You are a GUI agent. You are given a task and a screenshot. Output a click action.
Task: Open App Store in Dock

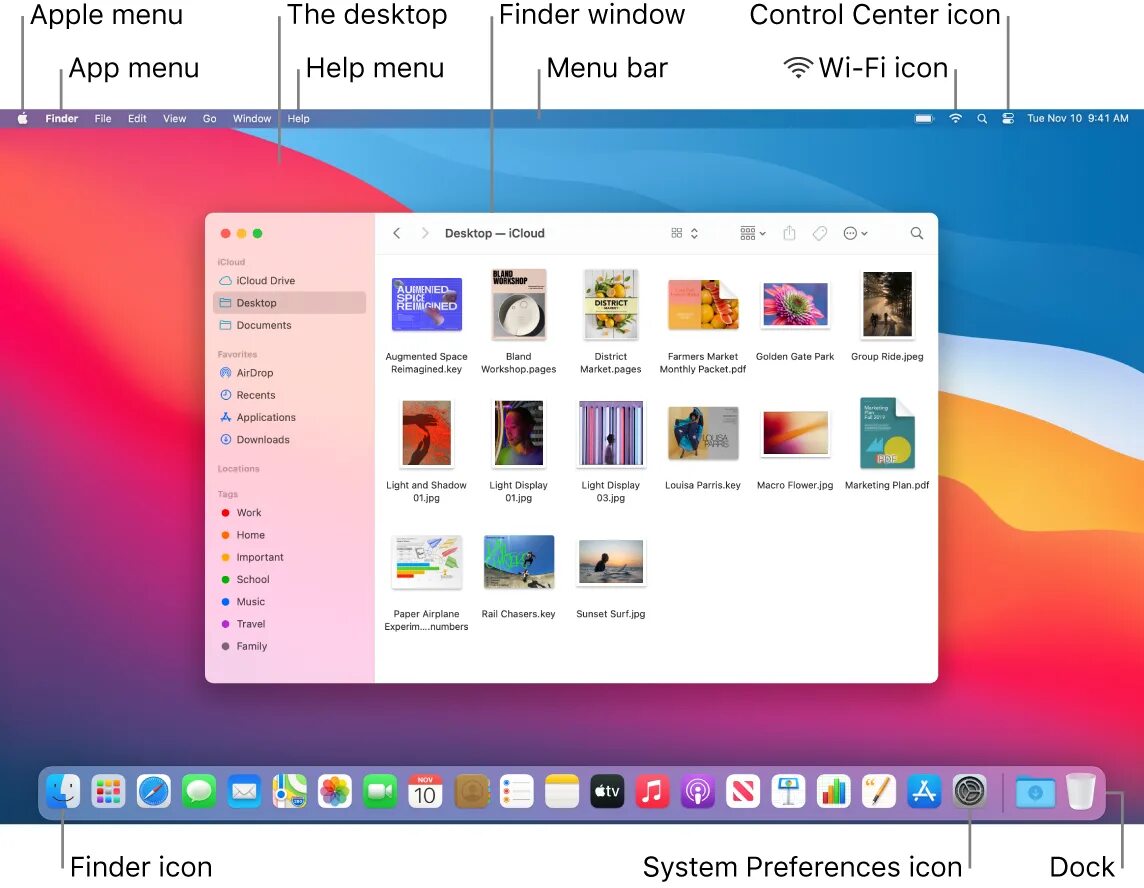click(924, 791)
